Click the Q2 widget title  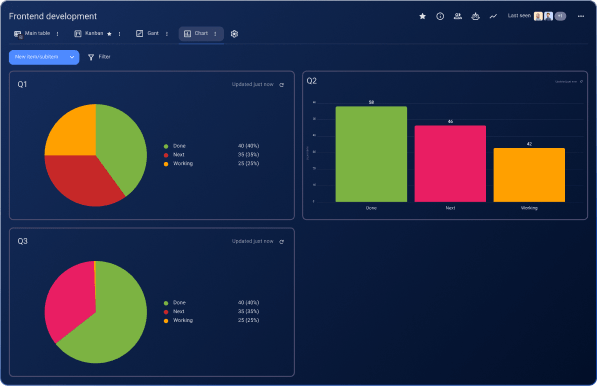311,81
